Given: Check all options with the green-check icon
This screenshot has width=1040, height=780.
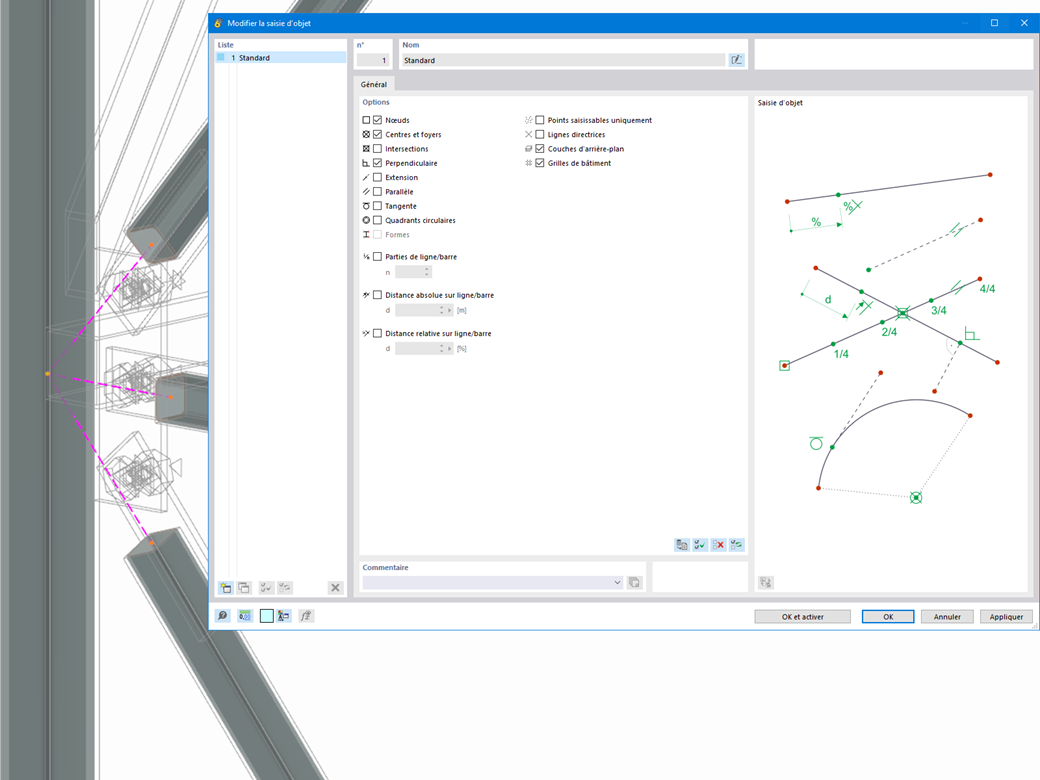Looking at the screenshot, I should click(700, 545).
